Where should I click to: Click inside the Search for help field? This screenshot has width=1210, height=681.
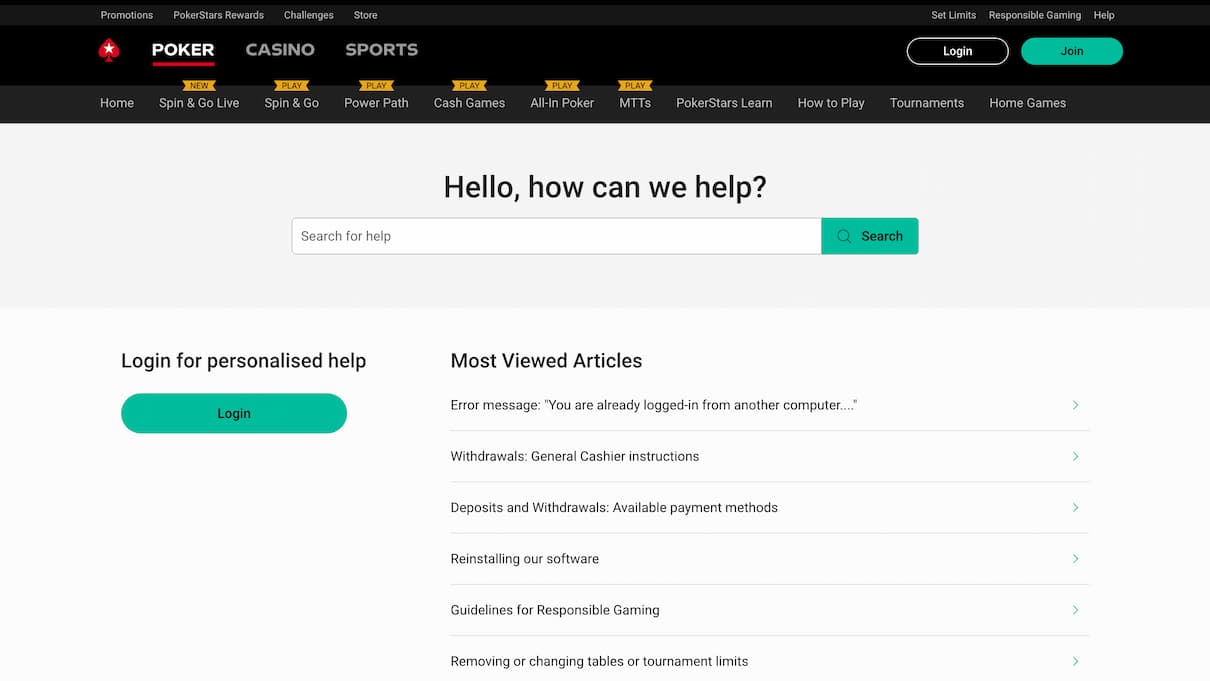[x=556, y=236]
